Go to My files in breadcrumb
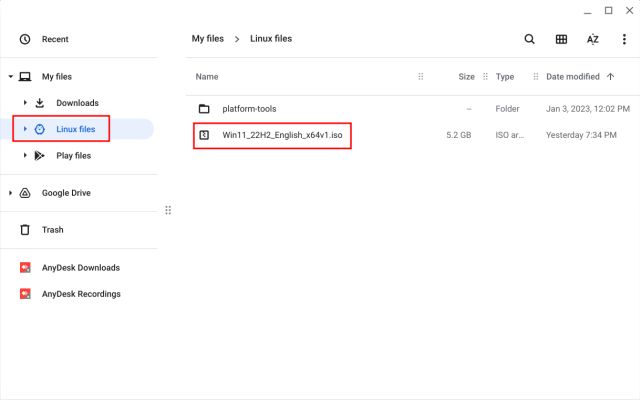The height and width of the screenshot is (400, 640). coord(207,39)
